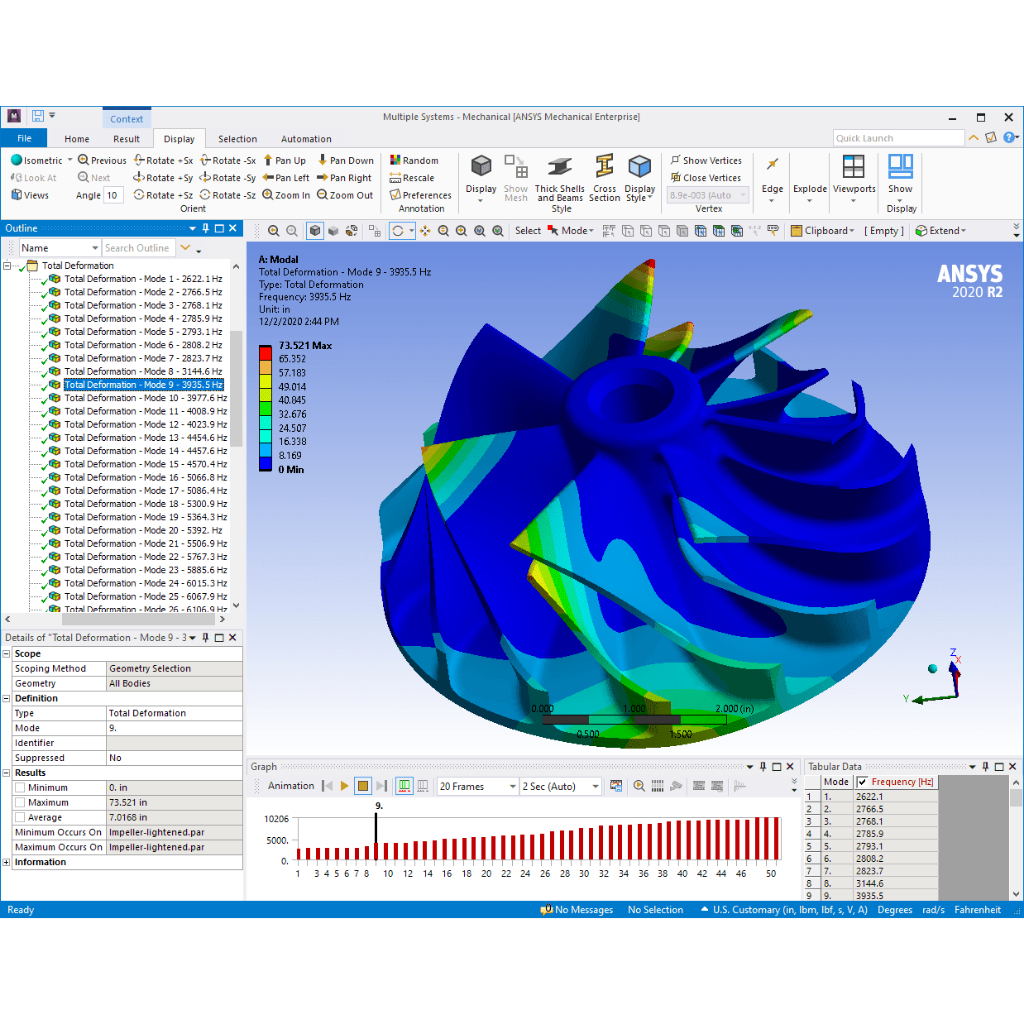Click Rotate +Sx

pos(163,160)
